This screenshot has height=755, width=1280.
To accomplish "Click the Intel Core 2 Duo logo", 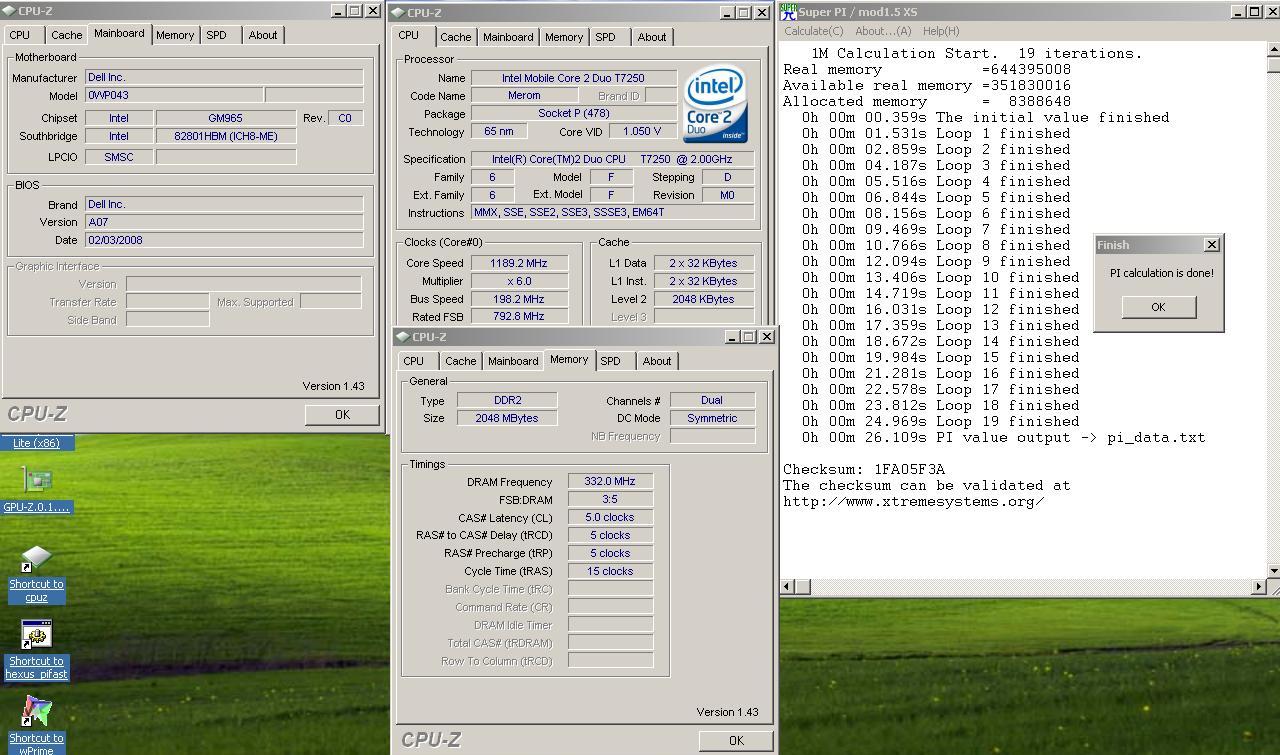I will [715, 104].
